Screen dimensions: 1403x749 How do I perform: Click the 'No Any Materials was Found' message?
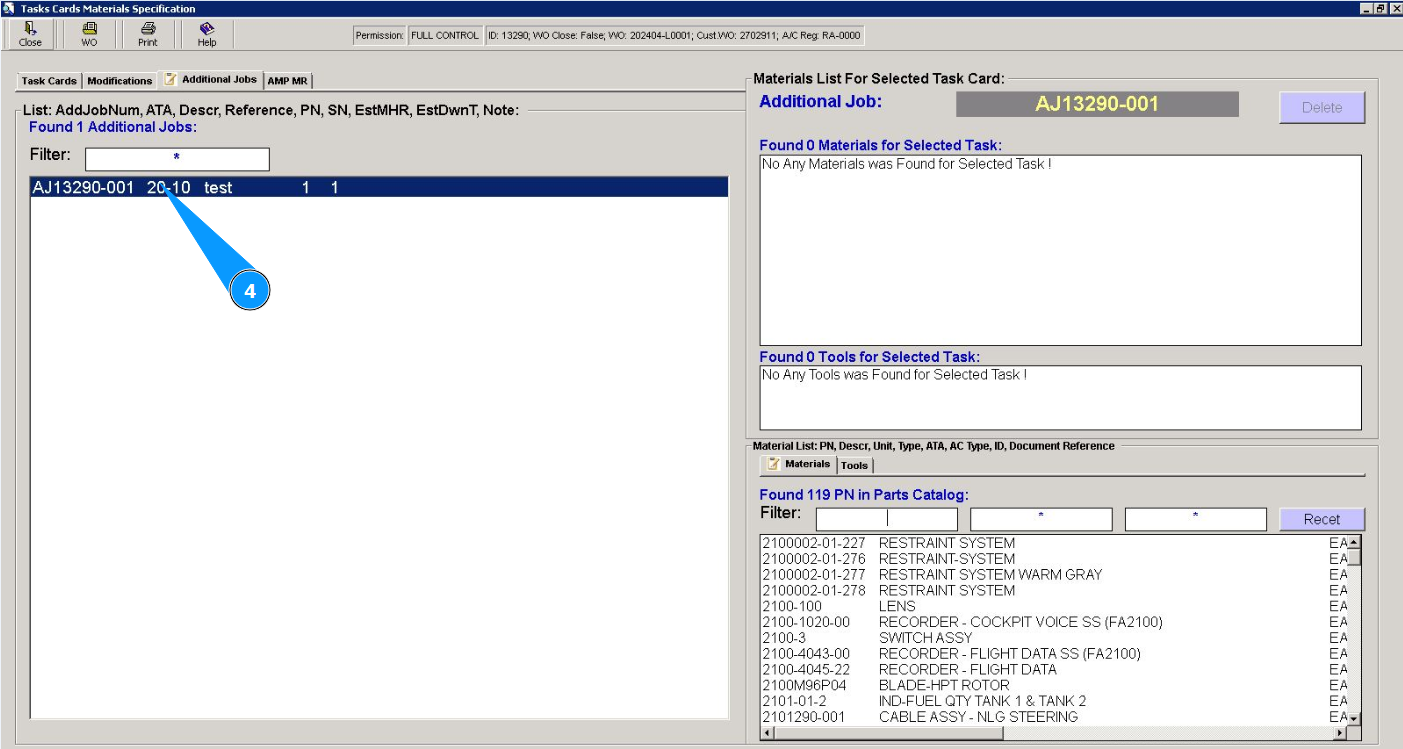coord(906,164)
